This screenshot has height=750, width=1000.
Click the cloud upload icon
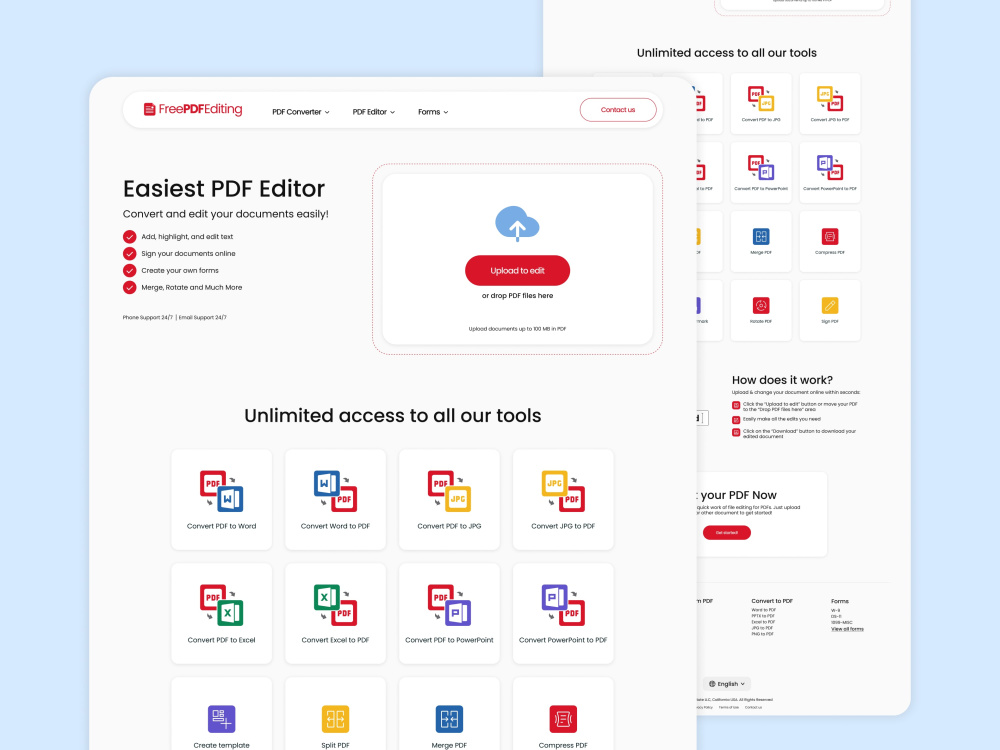[x=517, y=223]
